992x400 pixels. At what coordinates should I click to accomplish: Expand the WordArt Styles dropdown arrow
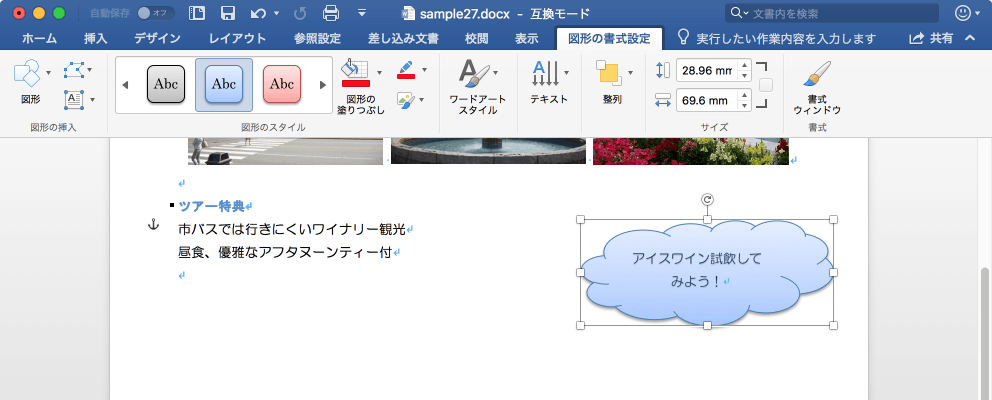[x=495, y=73]
